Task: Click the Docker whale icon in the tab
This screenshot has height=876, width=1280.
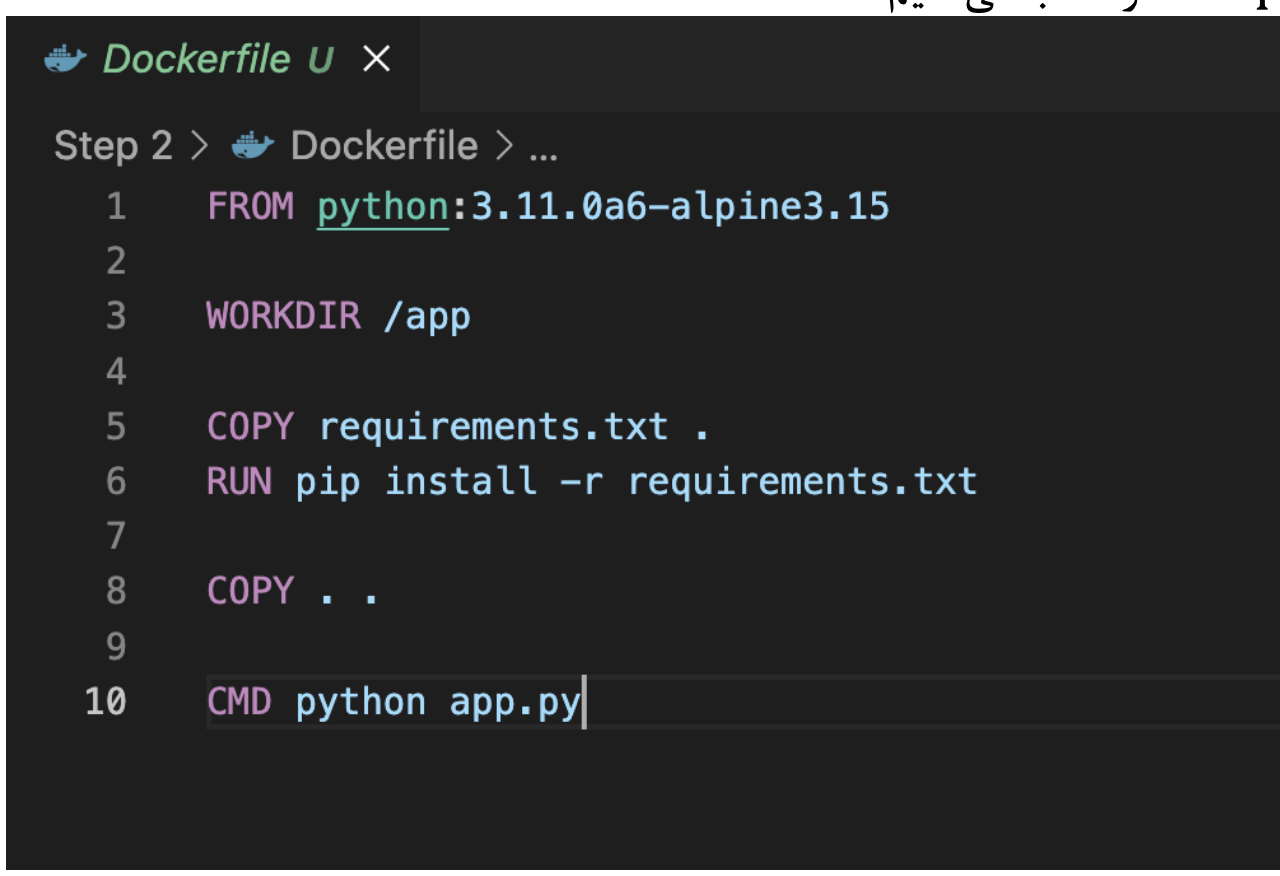Action: [x=66, y=60]
